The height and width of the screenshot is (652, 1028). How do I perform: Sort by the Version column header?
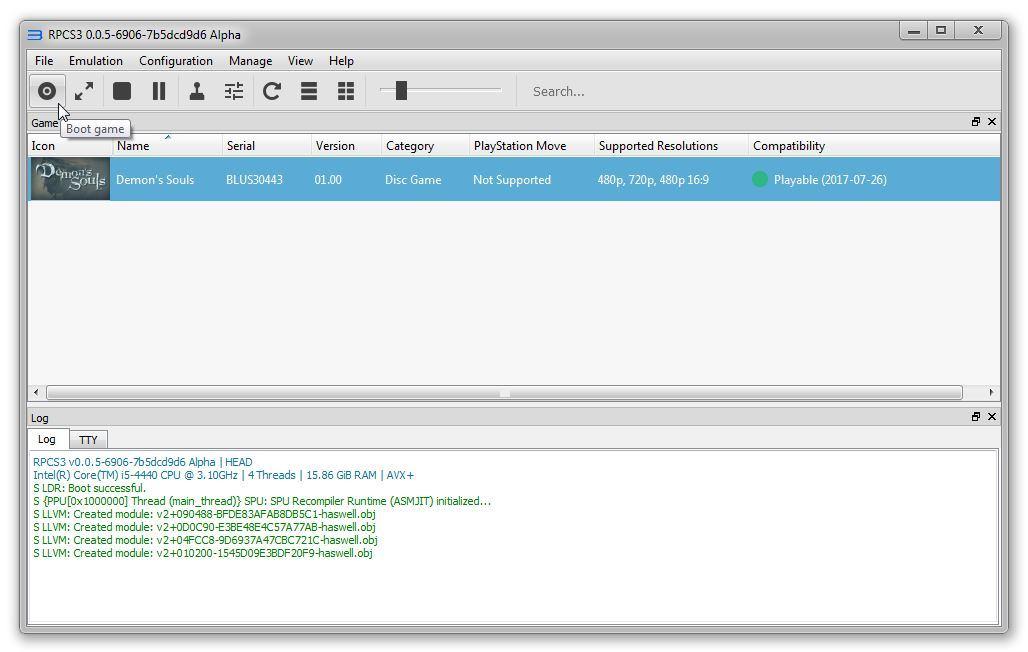tap(346, 146)
